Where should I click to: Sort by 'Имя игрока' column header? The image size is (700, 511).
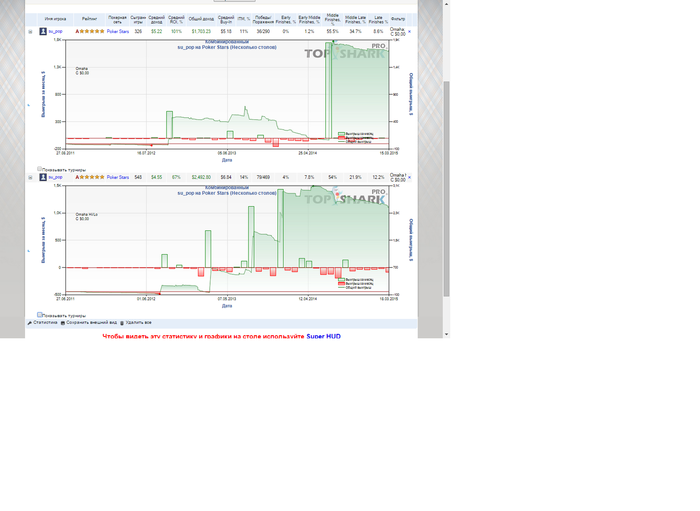[55, 19]
